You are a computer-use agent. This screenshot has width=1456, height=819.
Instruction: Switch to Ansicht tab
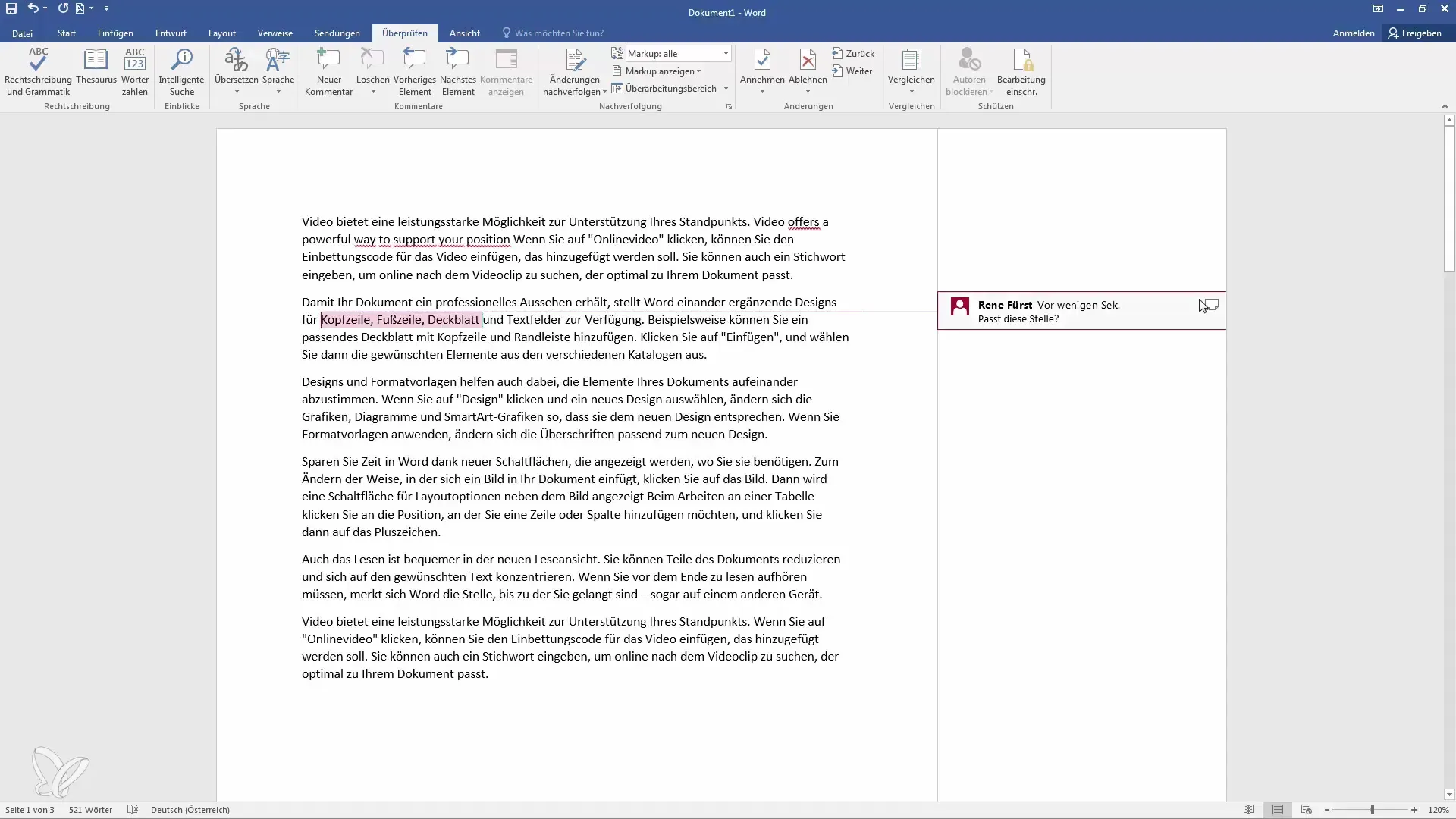[x=464, y=33]
